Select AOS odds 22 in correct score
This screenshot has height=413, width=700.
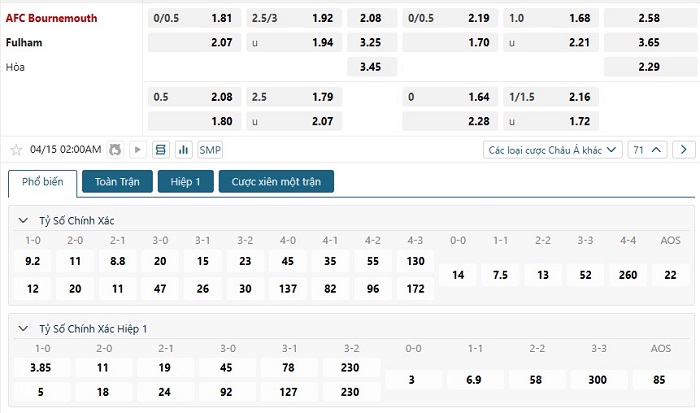click(x=670, y=274)
